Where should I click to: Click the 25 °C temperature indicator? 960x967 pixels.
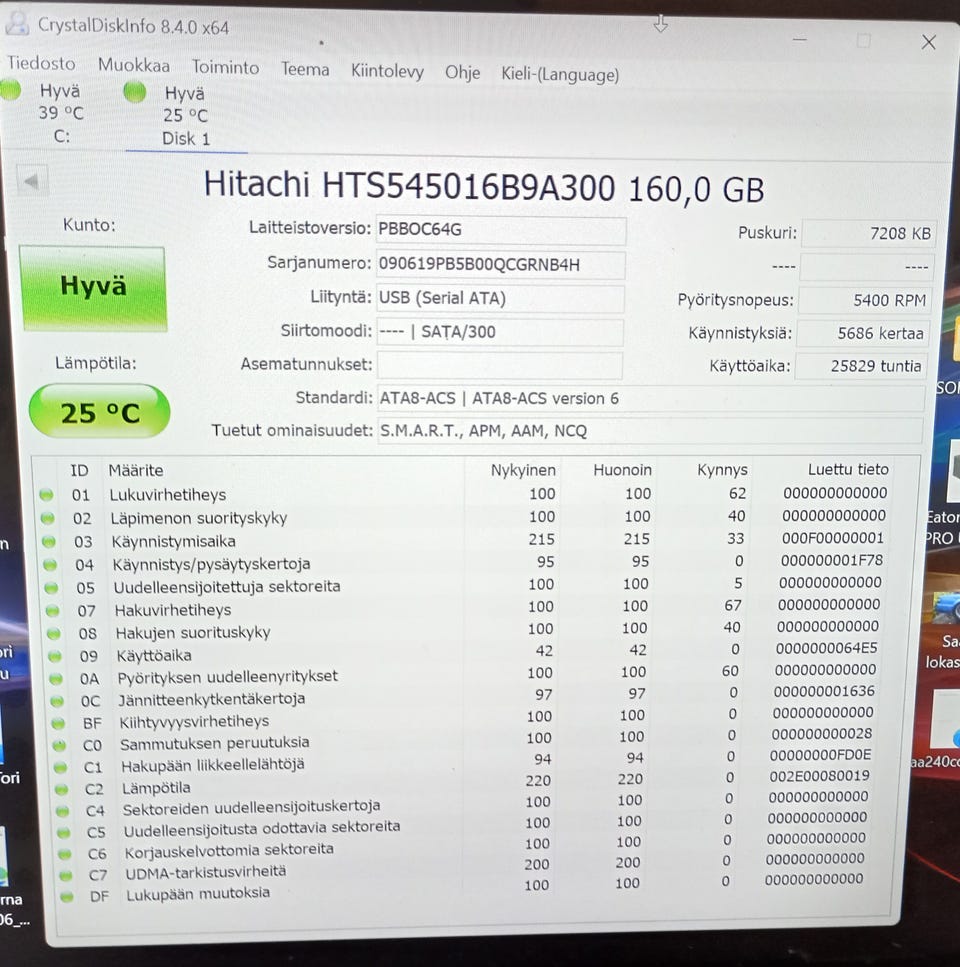pos(100,412)
